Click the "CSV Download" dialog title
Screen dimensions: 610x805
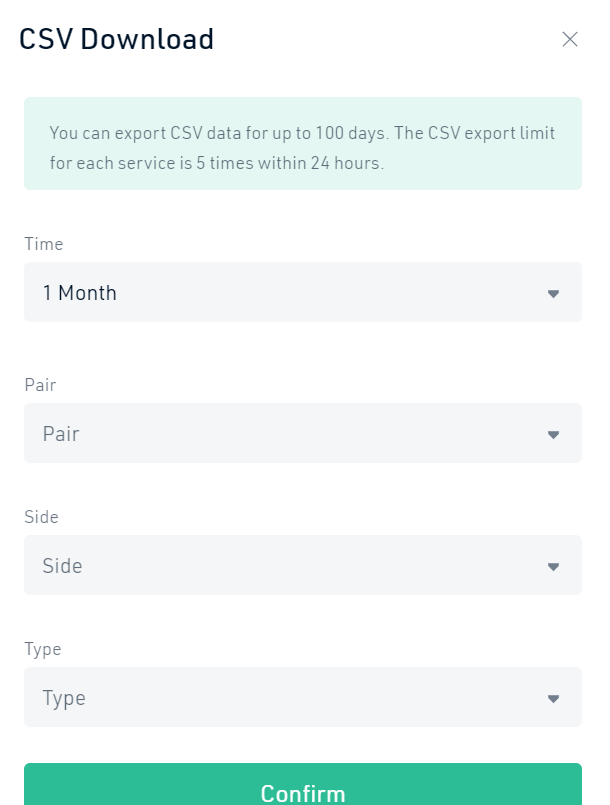click(117, 40)
